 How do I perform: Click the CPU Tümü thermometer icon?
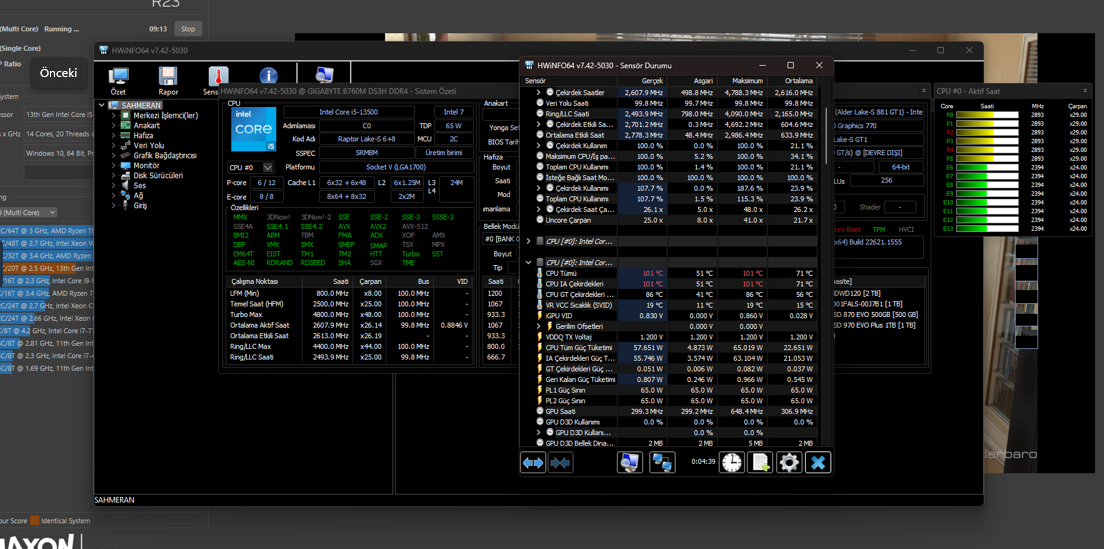pos(539,273)
